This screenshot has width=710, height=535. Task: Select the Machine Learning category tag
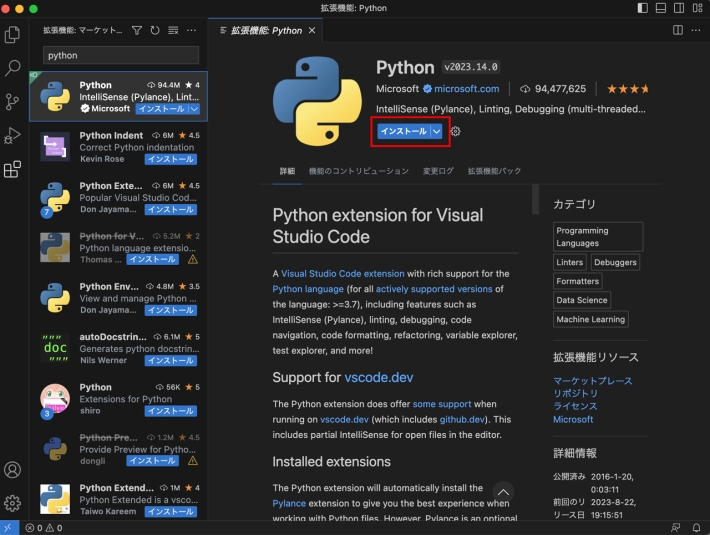click(590, 320)
